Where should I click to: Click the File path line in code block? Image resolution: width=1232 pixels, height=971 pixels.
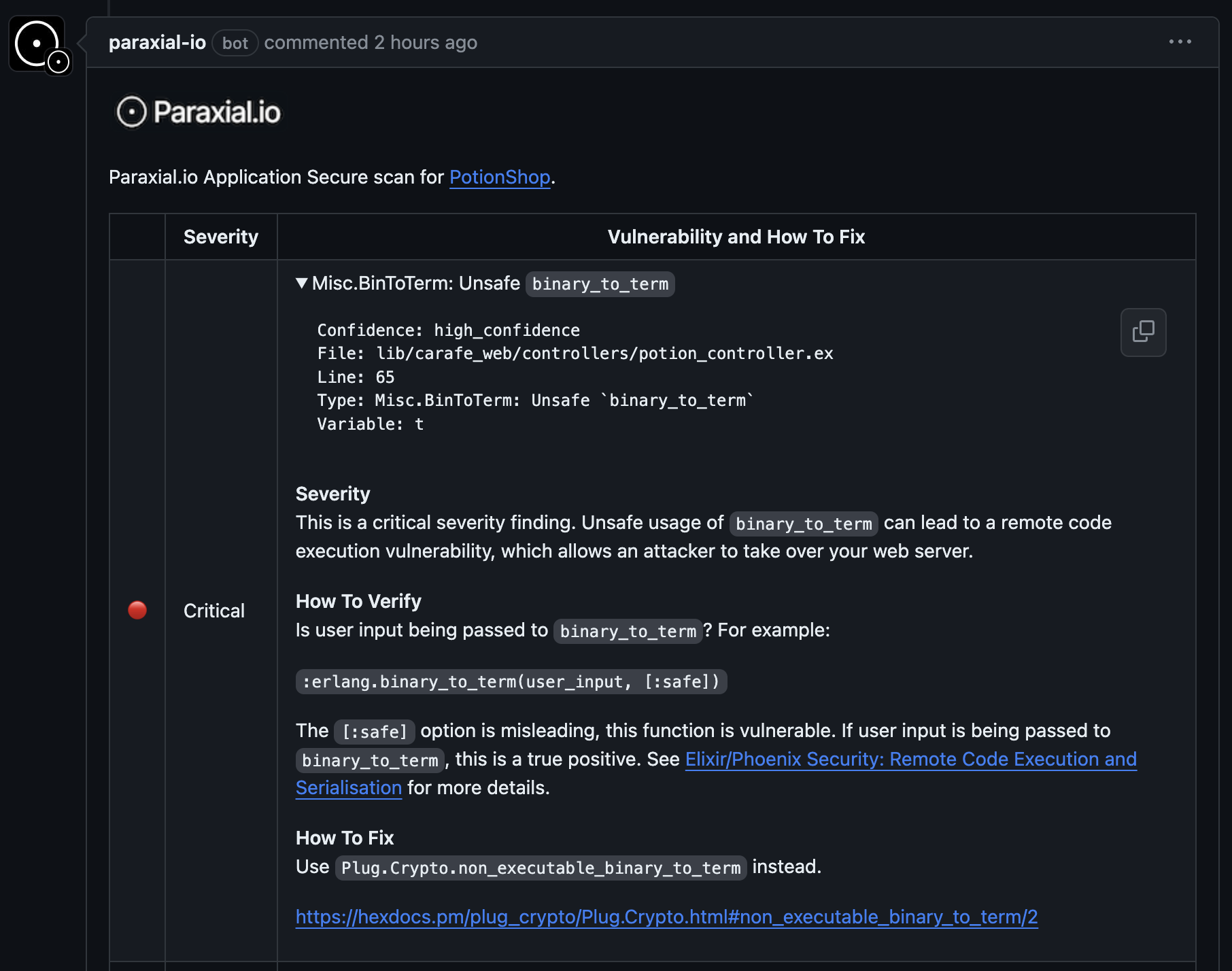[575, 353]
